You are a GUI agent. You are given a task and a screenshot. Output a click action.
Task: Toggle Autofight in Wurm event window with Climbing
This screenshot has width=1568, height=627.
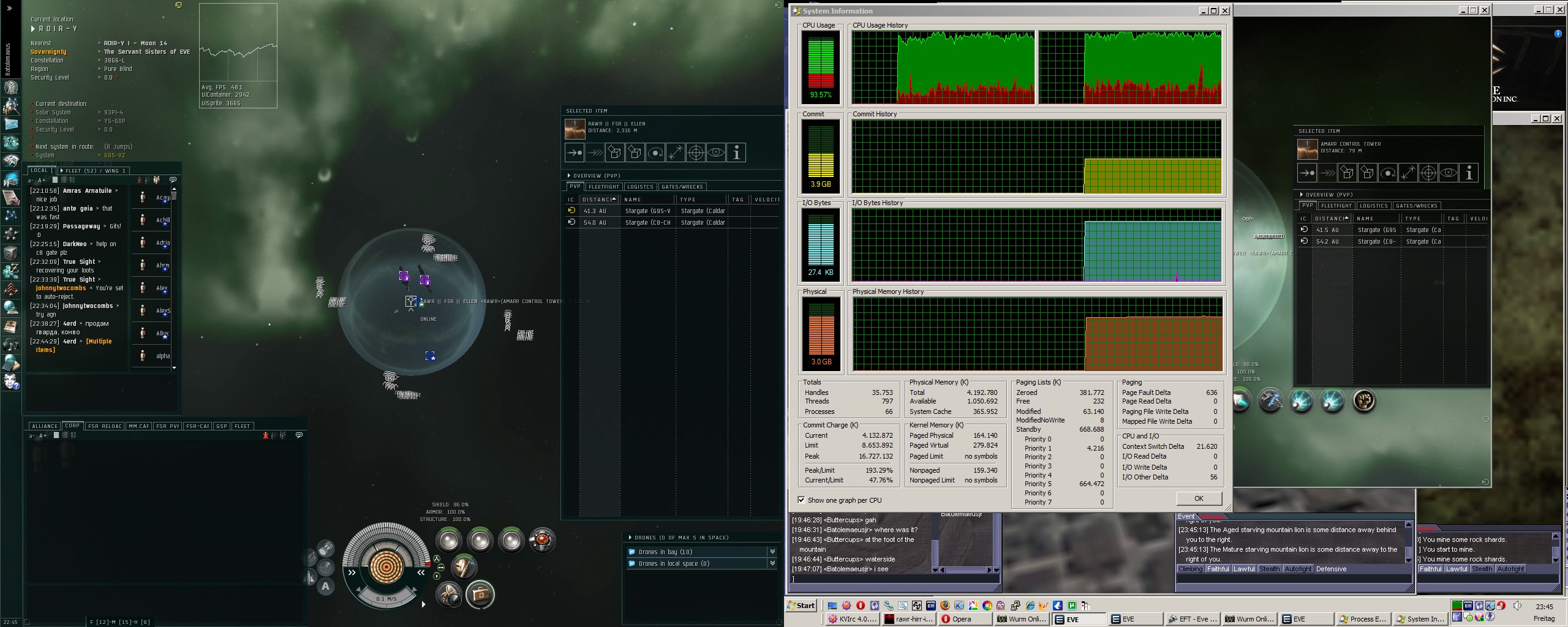click(x=1298, y=569)
